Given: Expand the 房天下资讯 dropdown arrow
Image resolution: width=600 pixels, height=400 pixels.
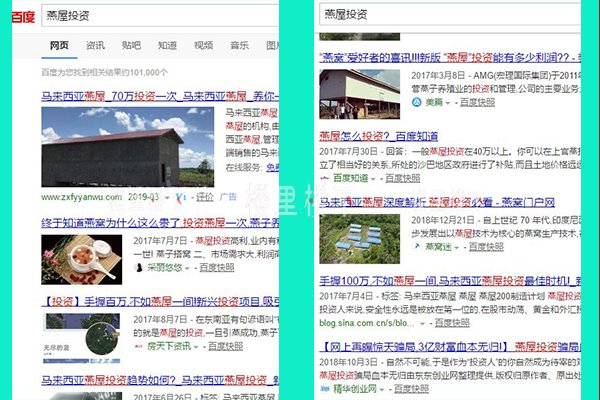Looking at the screenshot, I should tap(196, 347).
